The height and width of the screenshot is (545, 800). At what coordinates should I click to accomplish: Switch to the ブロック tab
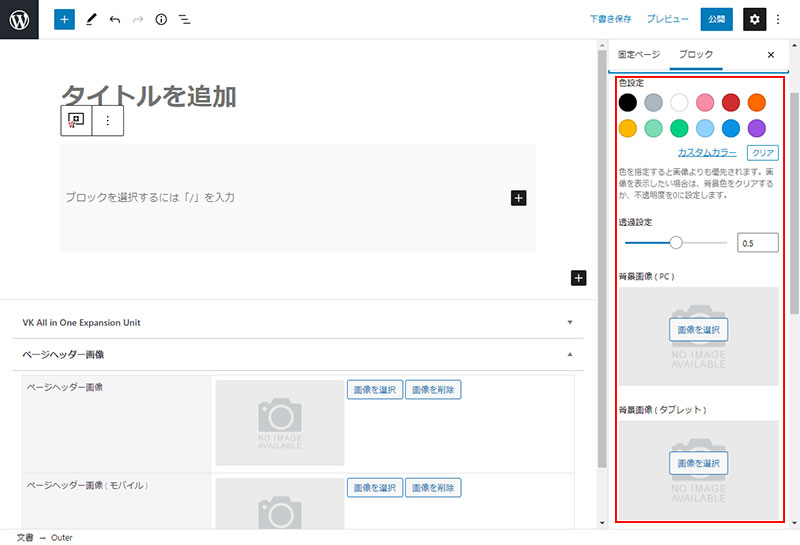point(696,55)
